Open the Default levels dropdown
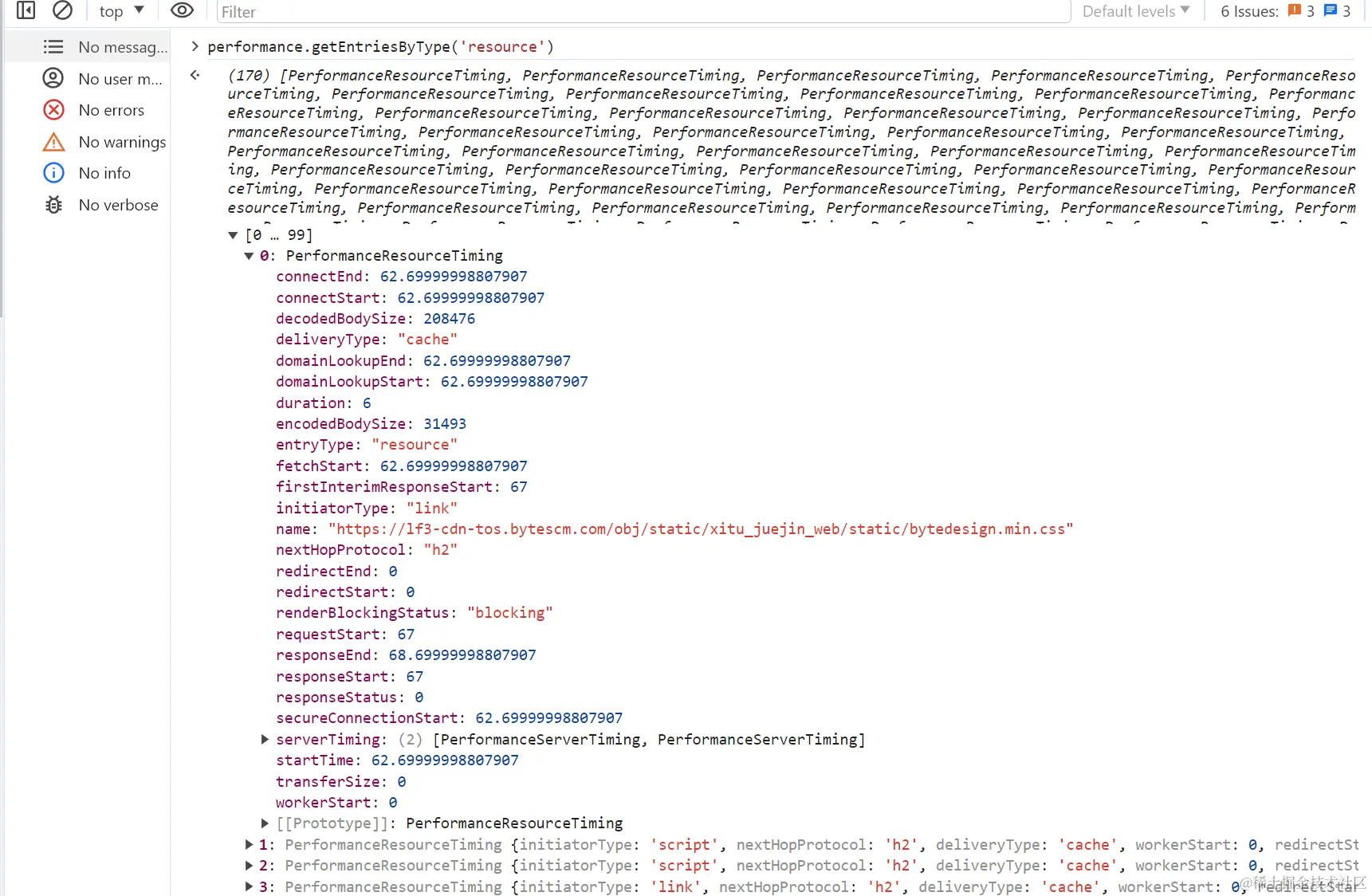Viewport: 1372px width, 896px height. 1136,11
